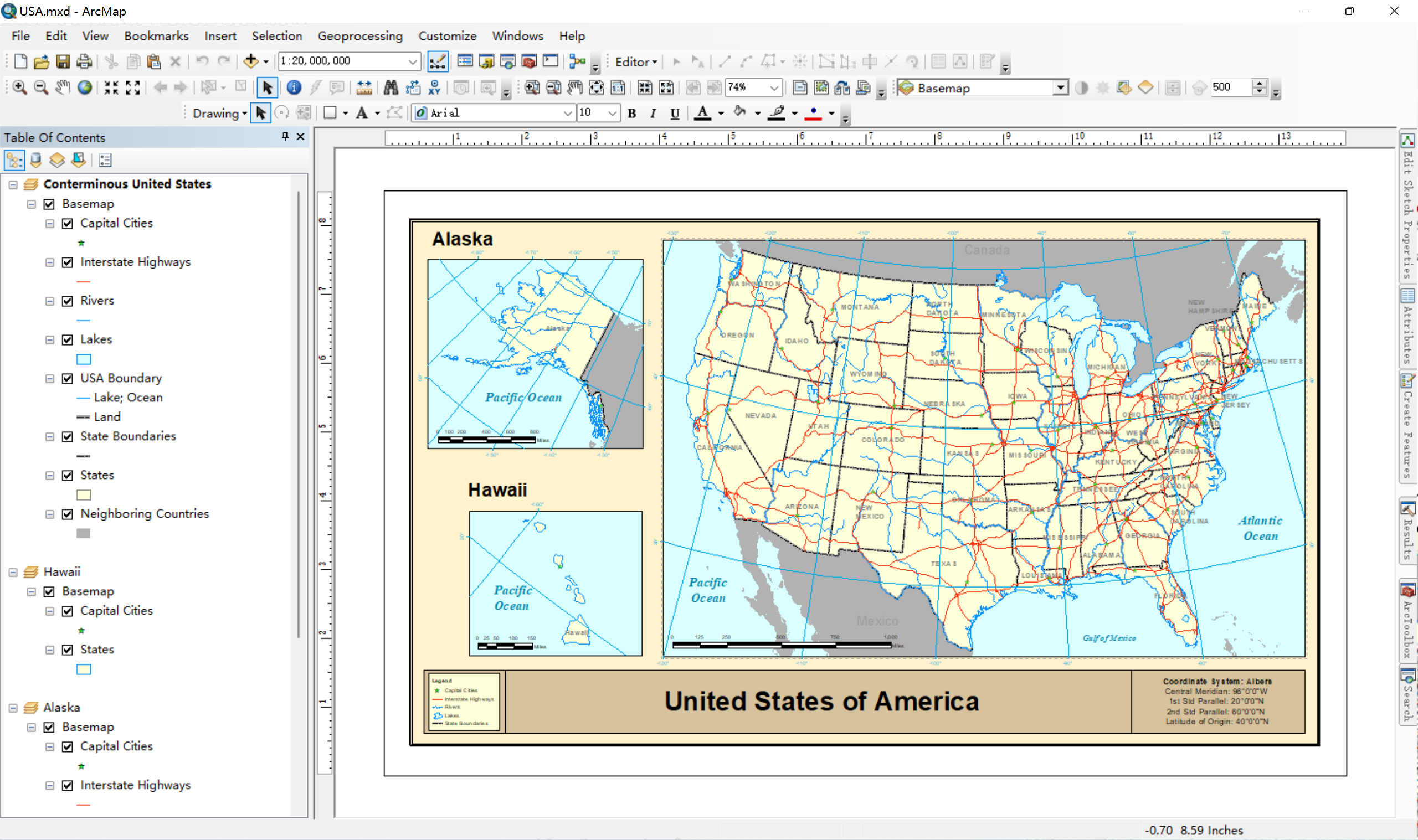
Task: Open the Find binoculars tool
Action: click(391, 87)
